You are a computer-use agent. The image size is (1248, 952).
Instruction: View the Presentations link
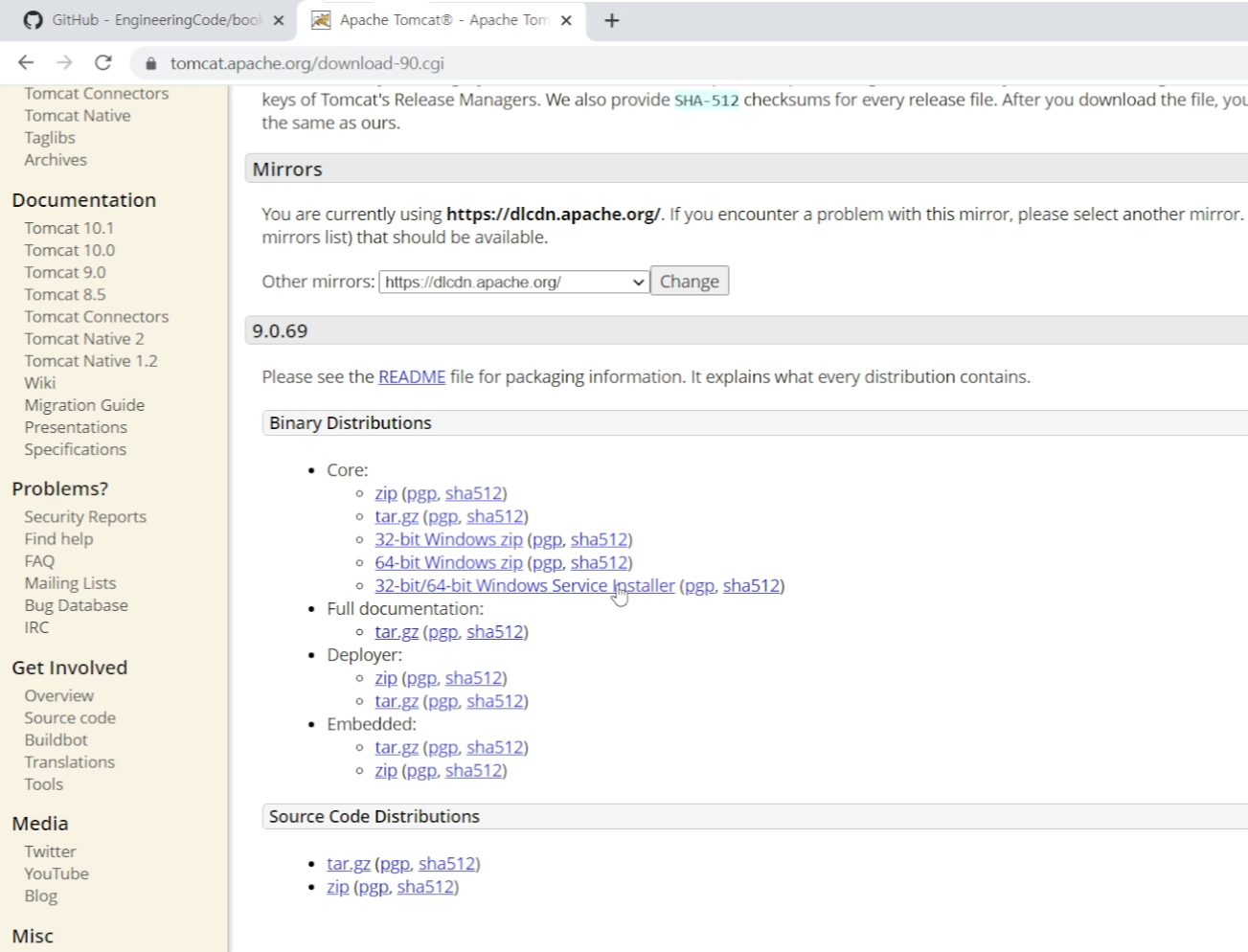(x=76, y=427)
